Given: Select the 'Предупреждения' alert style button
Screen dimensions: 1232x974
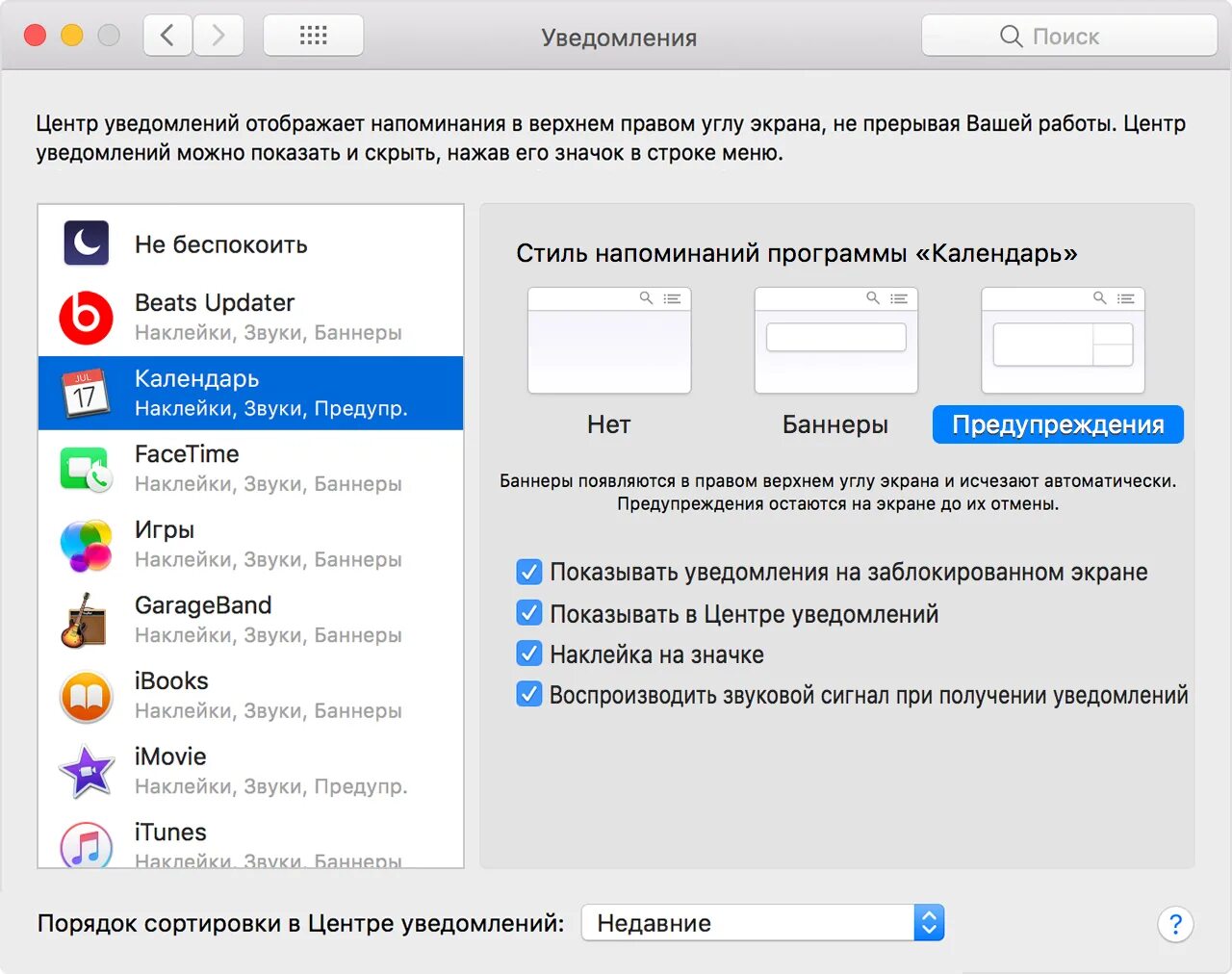Looking at the screenshot, I should point(1058,424).
